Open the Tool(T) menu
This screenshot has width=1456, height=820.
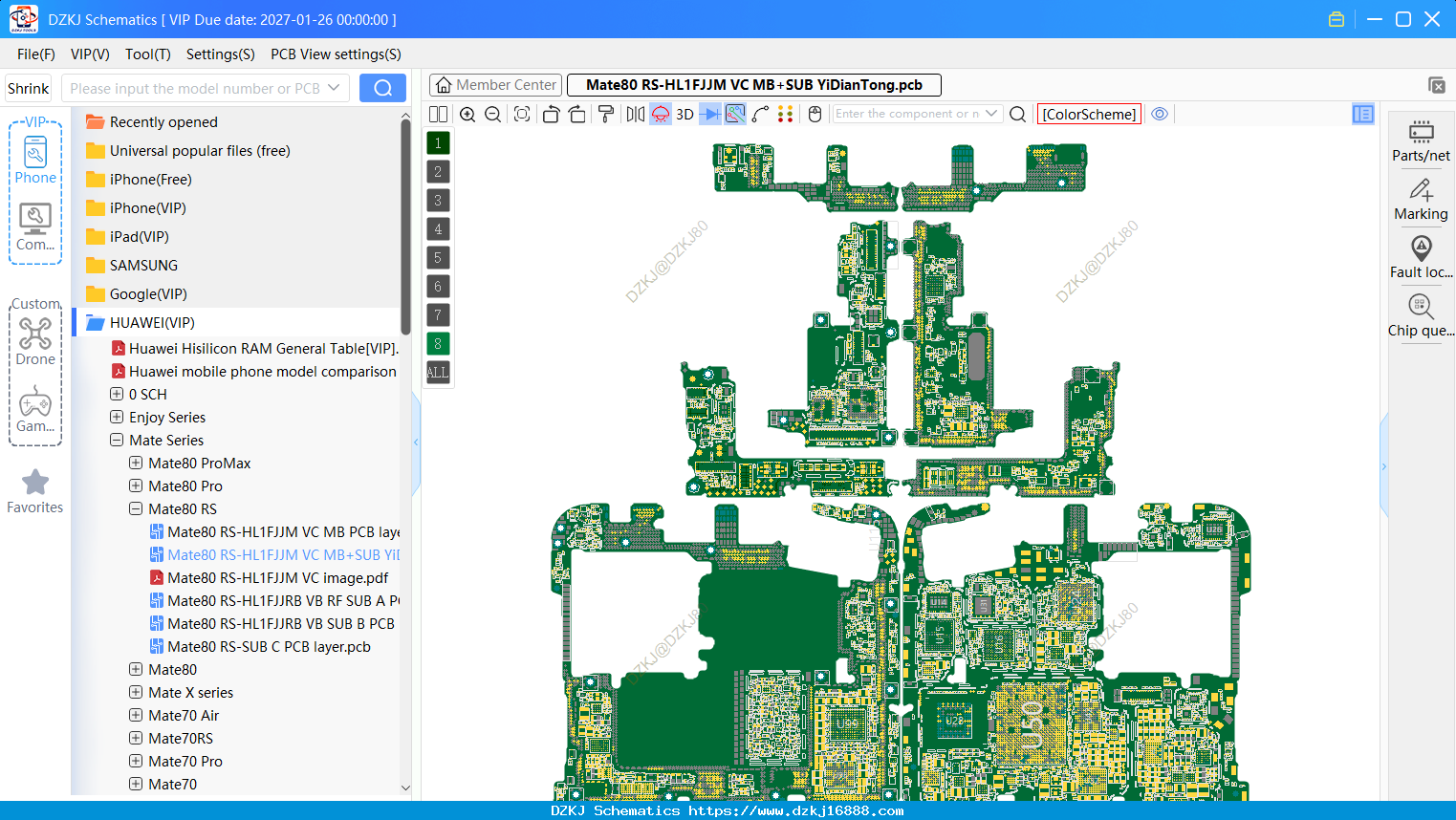click(148, 54)
